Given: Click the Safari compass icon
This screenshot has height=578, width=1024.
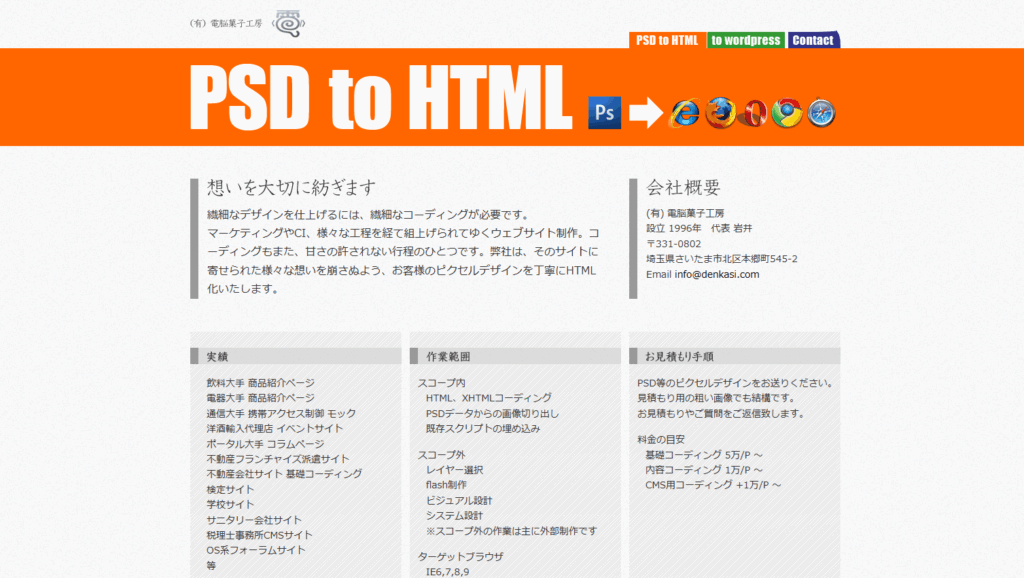Looking at the screenshot, I should 821,113.
